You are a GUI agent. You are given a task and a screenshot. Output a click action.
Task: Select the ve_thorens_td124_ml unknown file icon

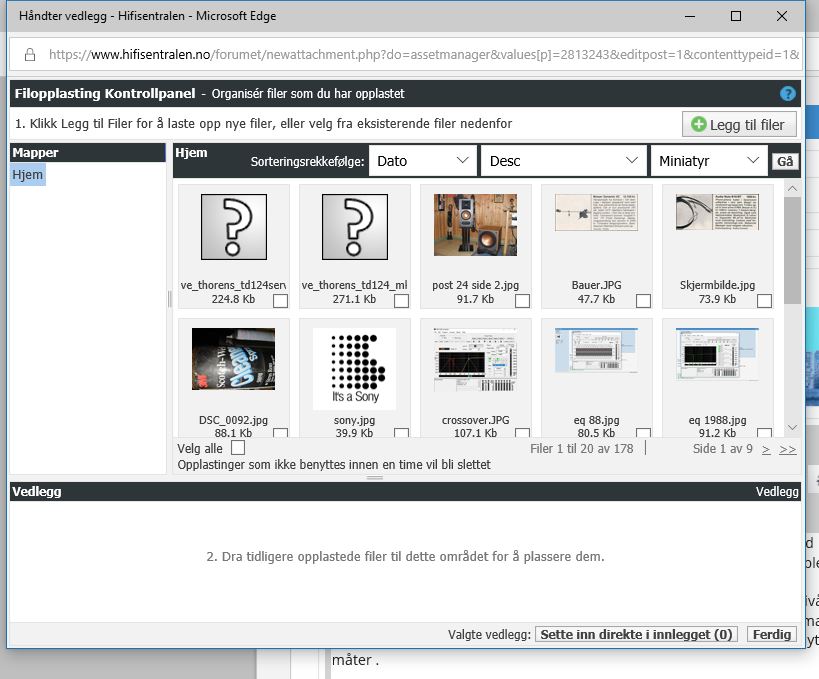pos(354,227)
